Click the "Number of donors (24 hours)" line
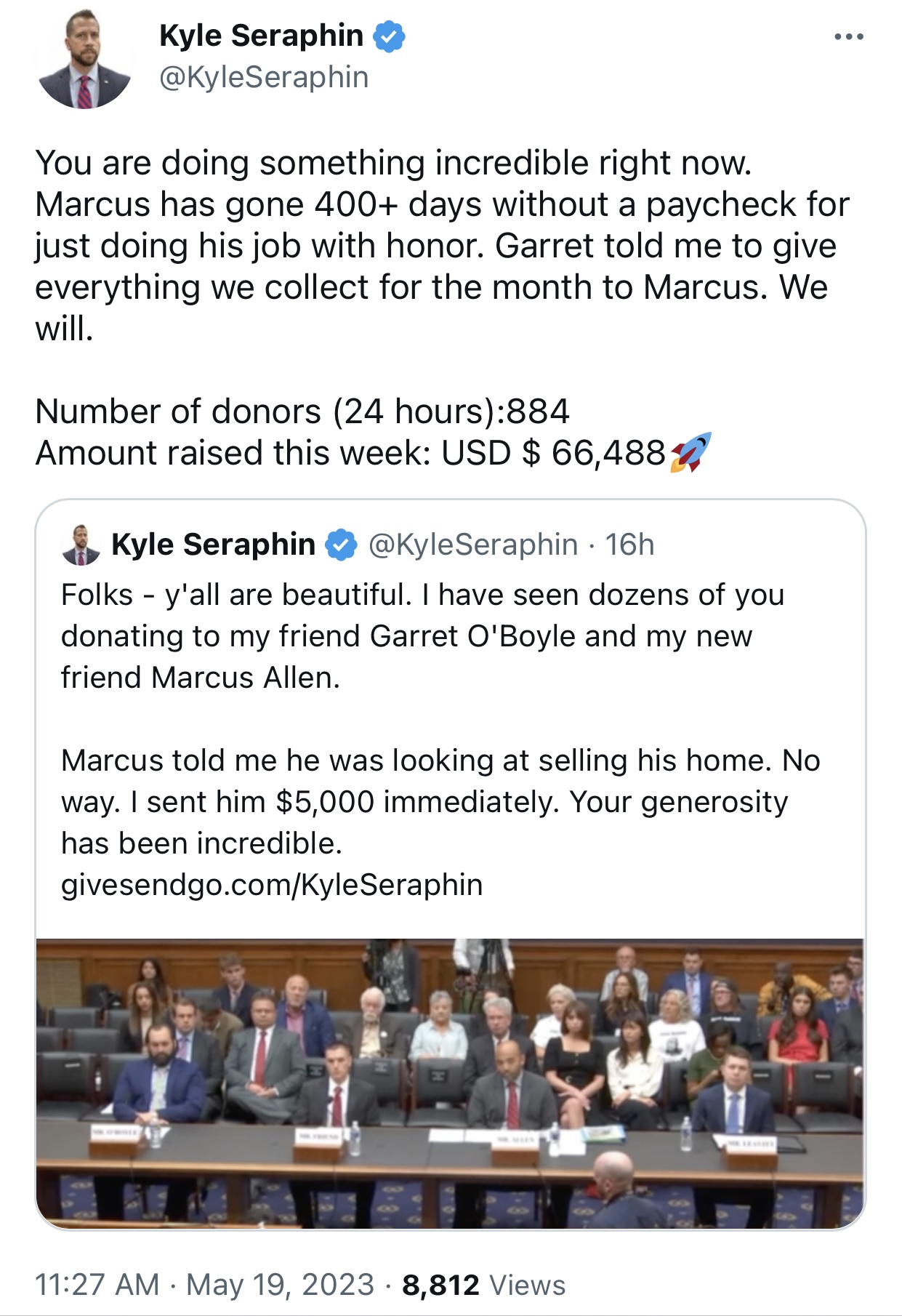This screenshot has height=1316, width=902. tap(302, 412)
